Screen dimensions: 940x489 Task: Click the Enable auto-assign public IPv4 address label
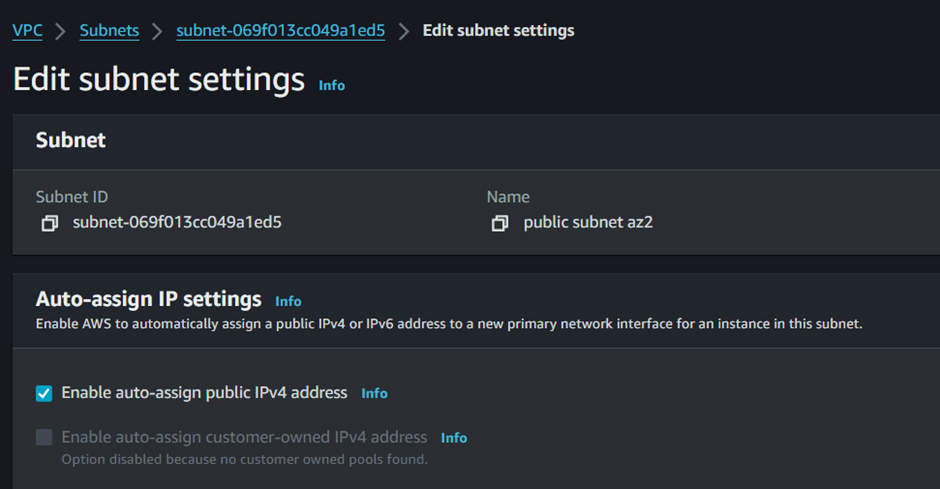click(x=204, y=393)
